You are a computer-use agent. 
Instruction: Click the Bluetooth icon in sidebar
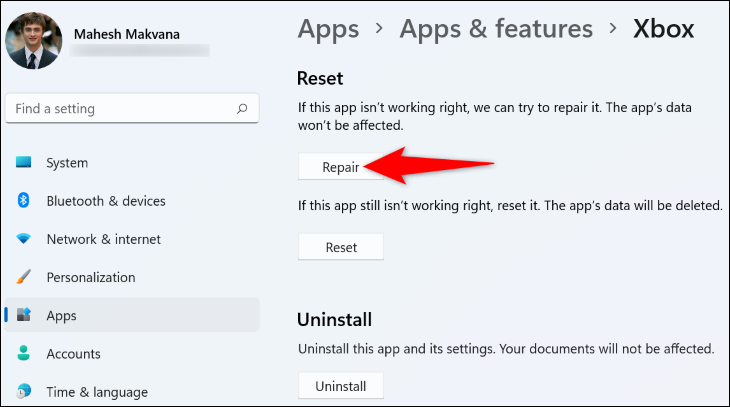coord(23,200)
